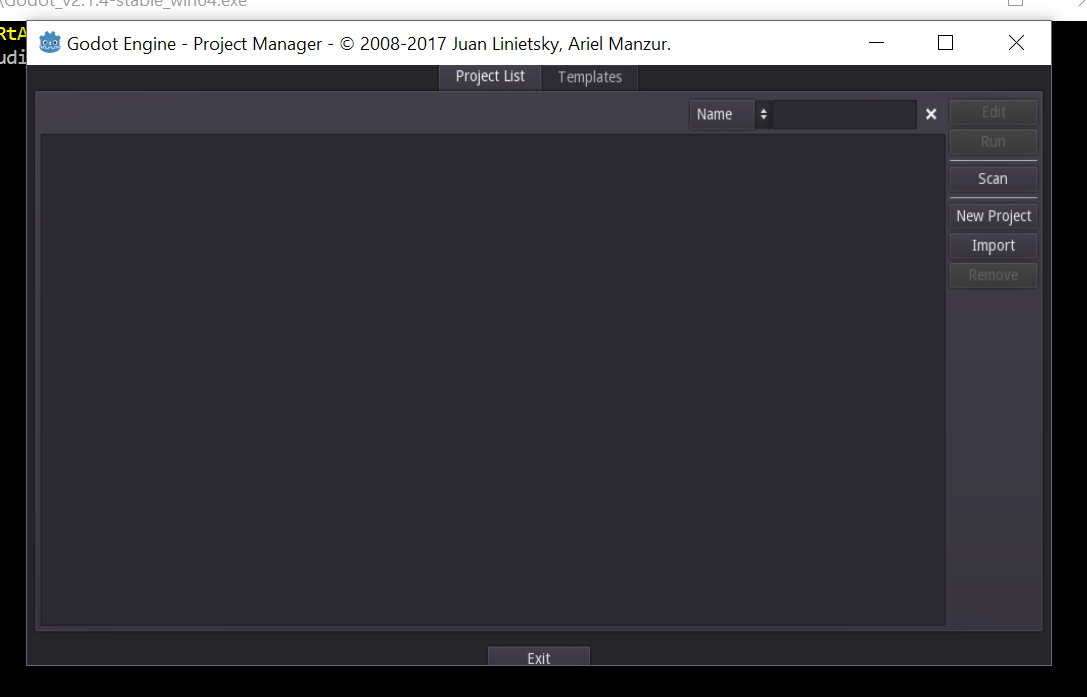Select the Project List tab

[489, 77]
